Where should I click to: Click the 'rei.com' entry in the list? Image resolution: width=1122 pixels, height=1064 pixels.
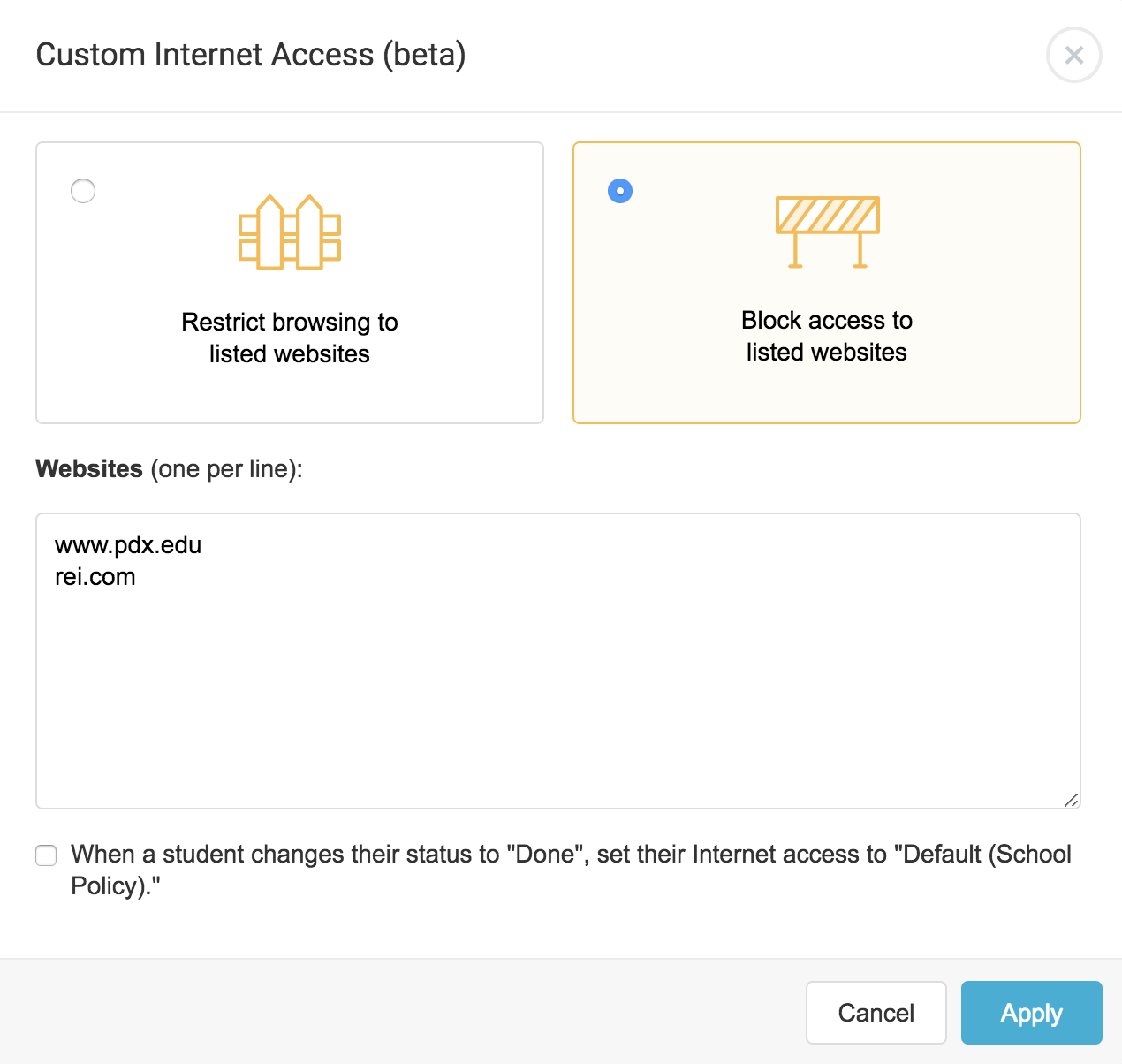click(x=95, y=577)
